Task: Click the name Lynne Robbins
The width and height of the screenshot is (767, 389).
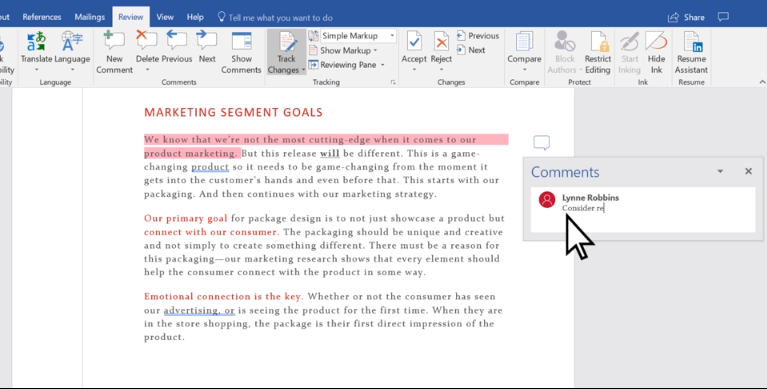Action: (590, 198)
